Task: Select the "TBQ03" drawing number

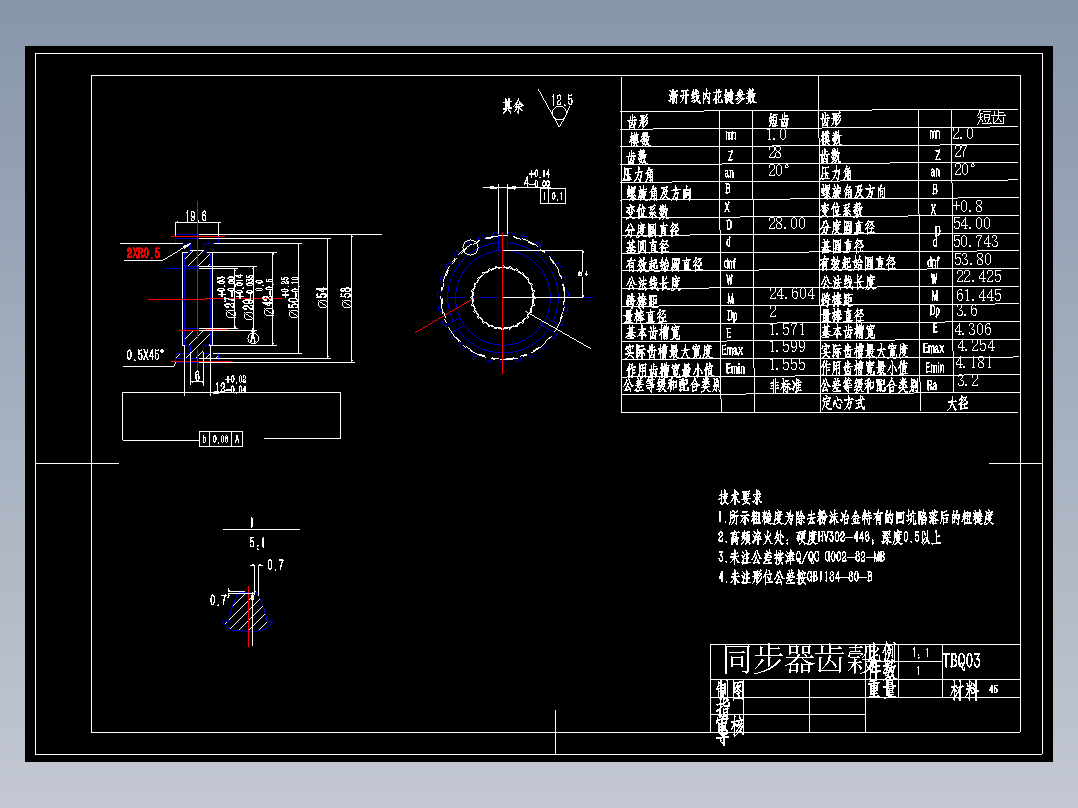Action: tap(961, 662)
